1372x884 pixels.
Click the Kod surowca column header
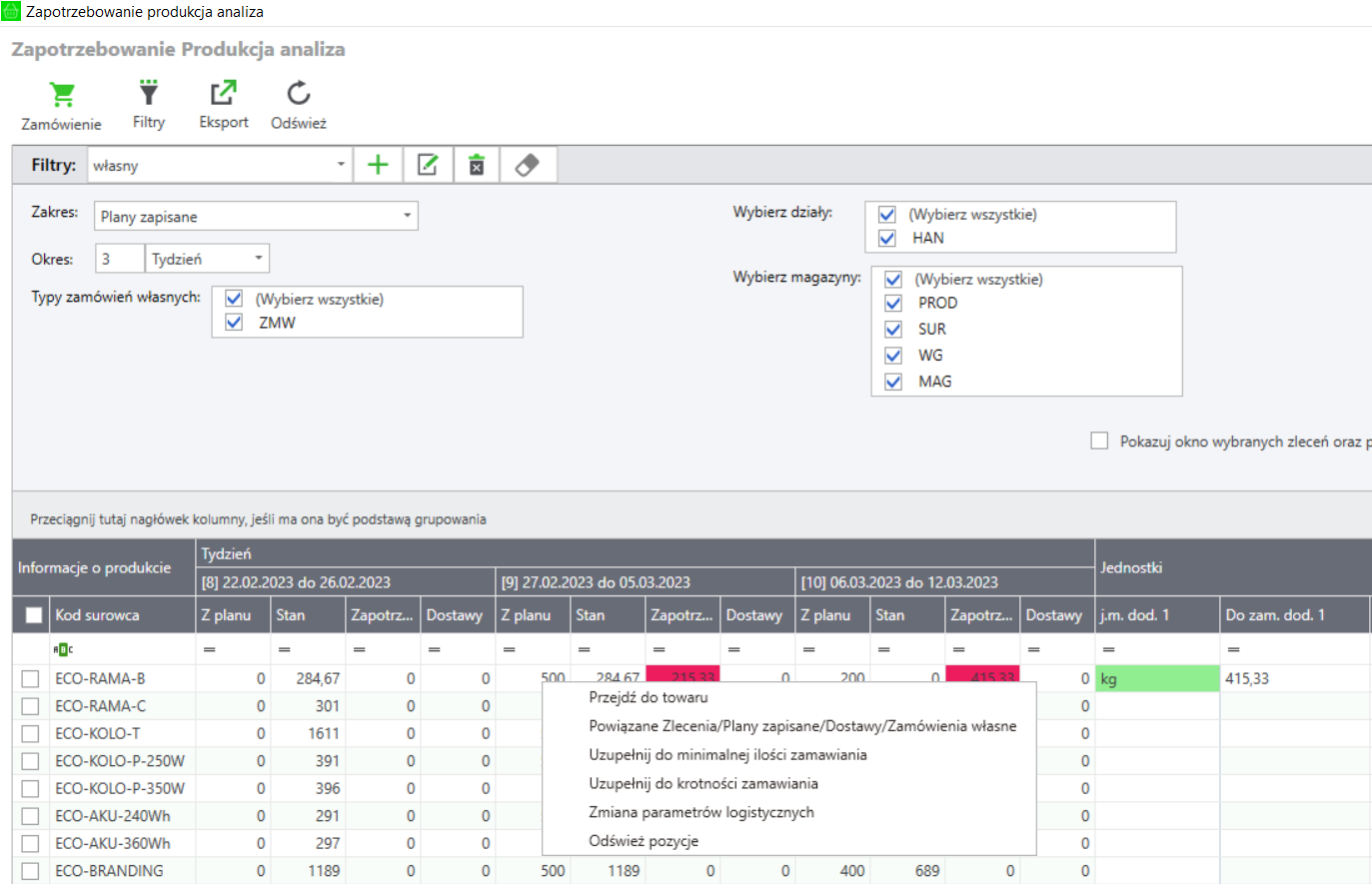98,615
